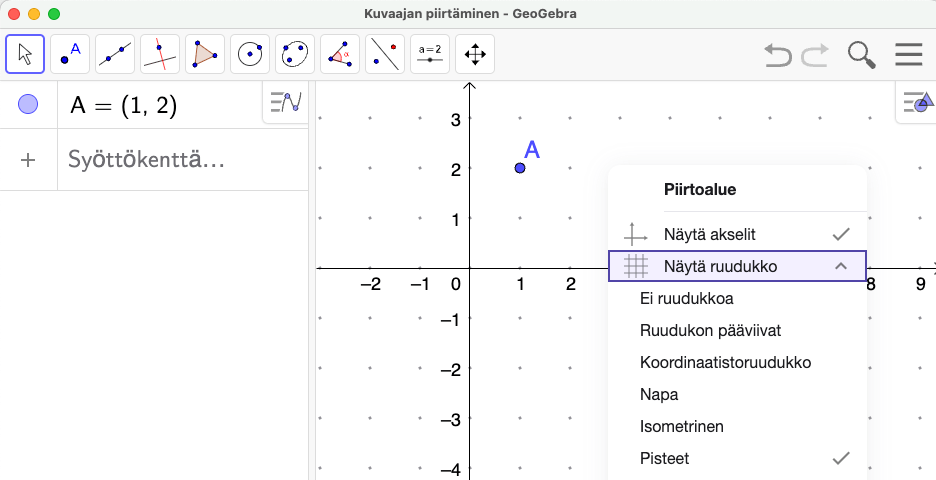Choose Koordinaatistoruudukko grid option
Viewport: 936px width, 480px height.
(x=737, y=362)
